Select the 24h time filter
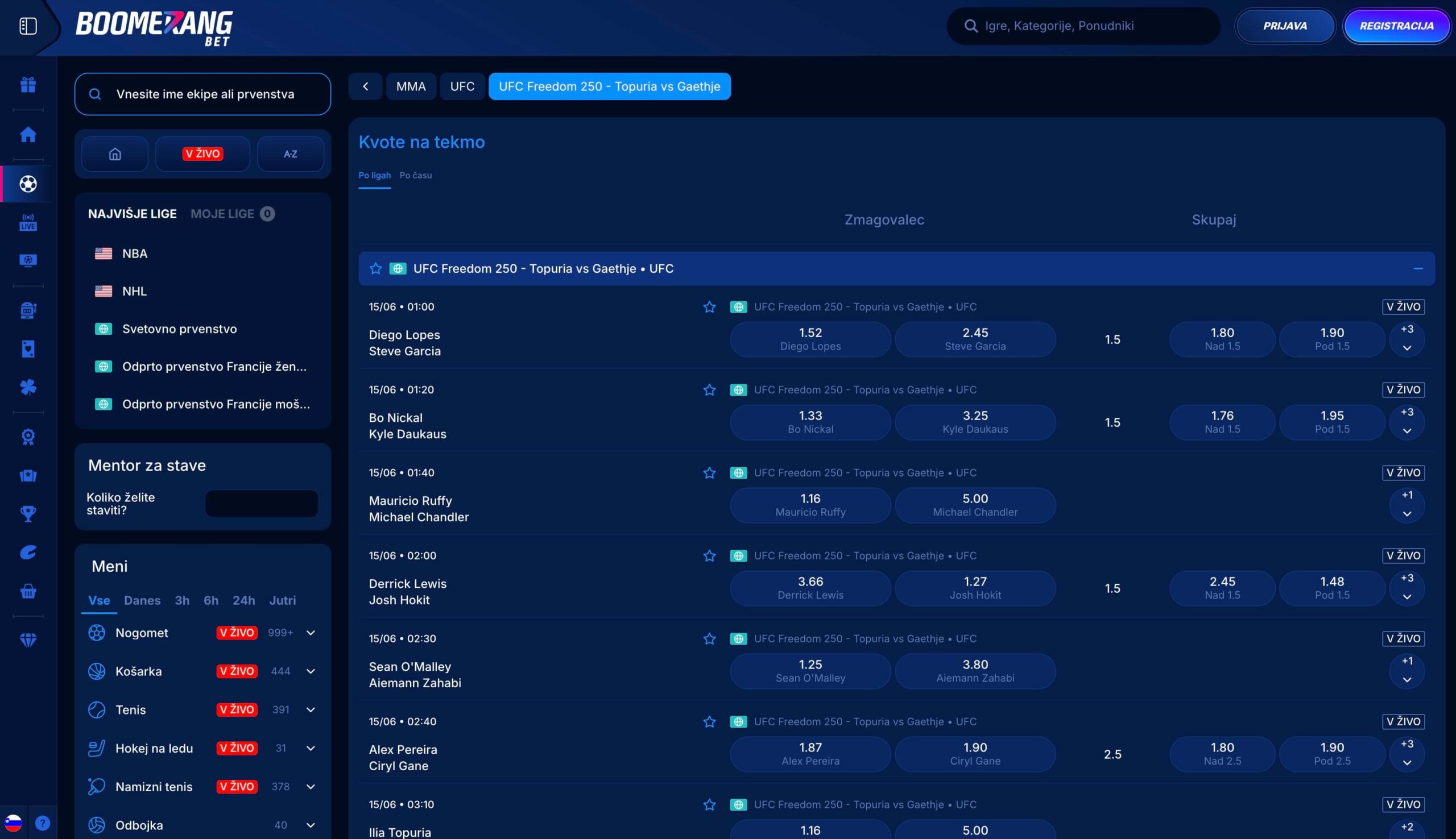1456x839 pixels. [x=244, y=600]
